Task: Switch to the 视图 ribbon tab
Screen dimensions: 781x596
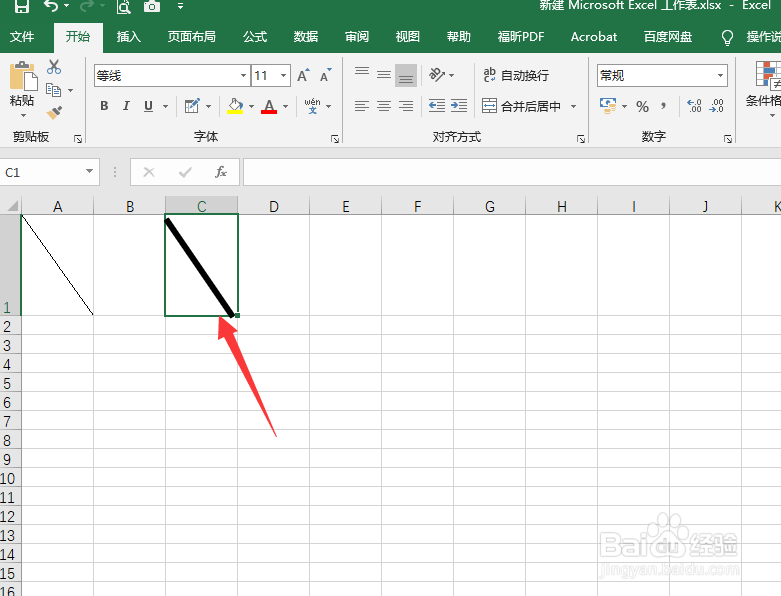Action: click(407, 37)
